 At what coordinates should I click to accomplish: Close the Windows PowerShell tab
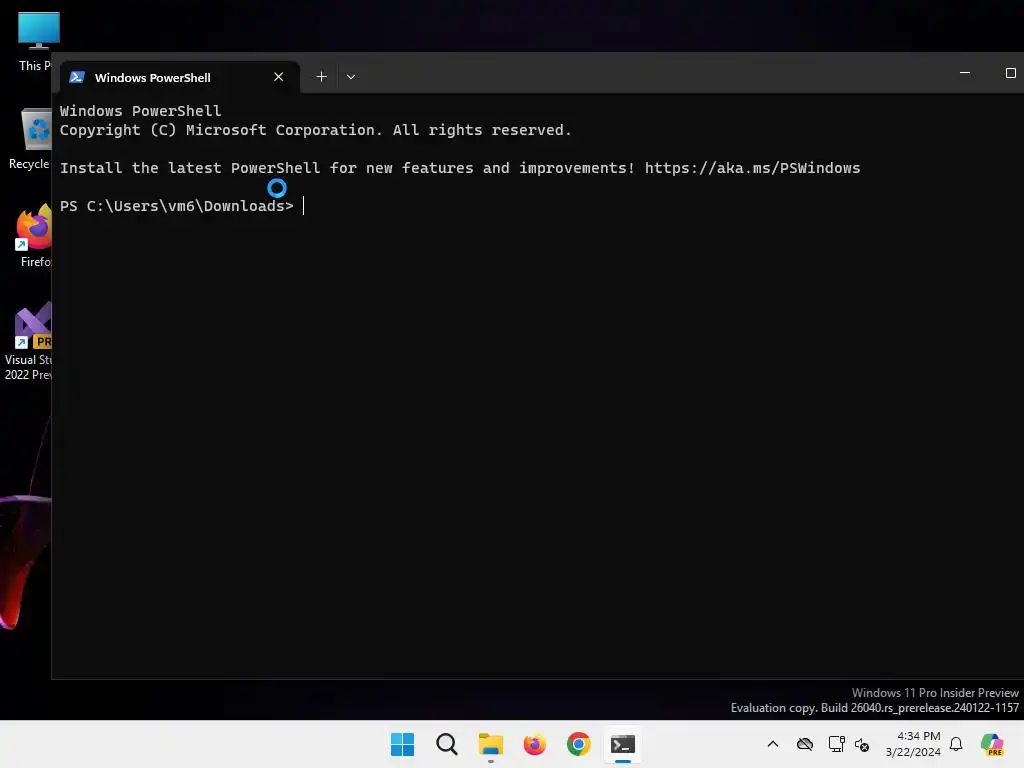279,77
